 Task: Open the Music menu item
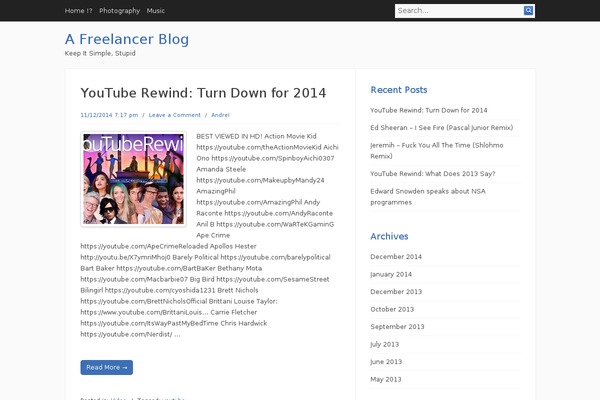(x=156, y=11)
